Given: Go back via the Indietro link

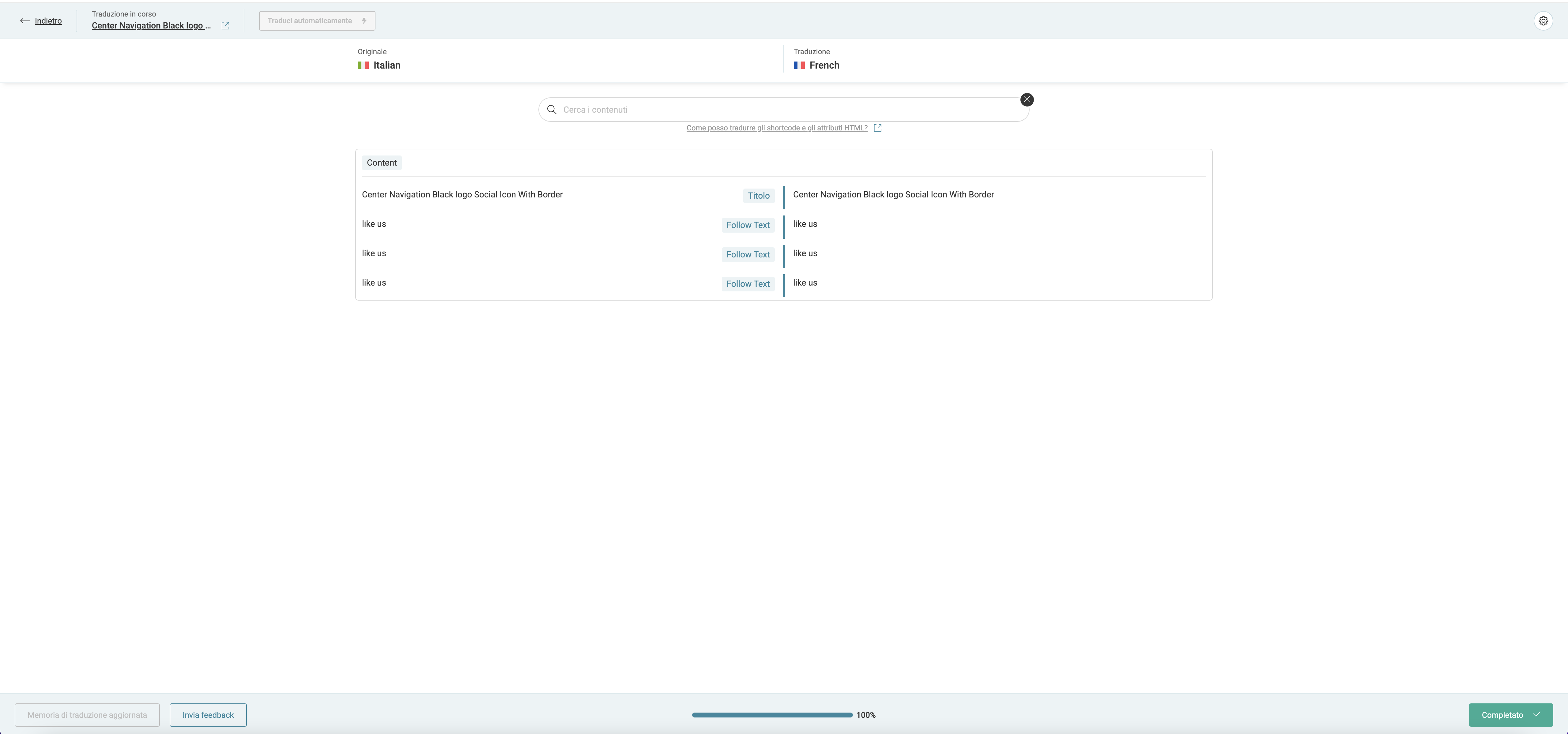Looking at the screenshot, I should tap(48, 21).
